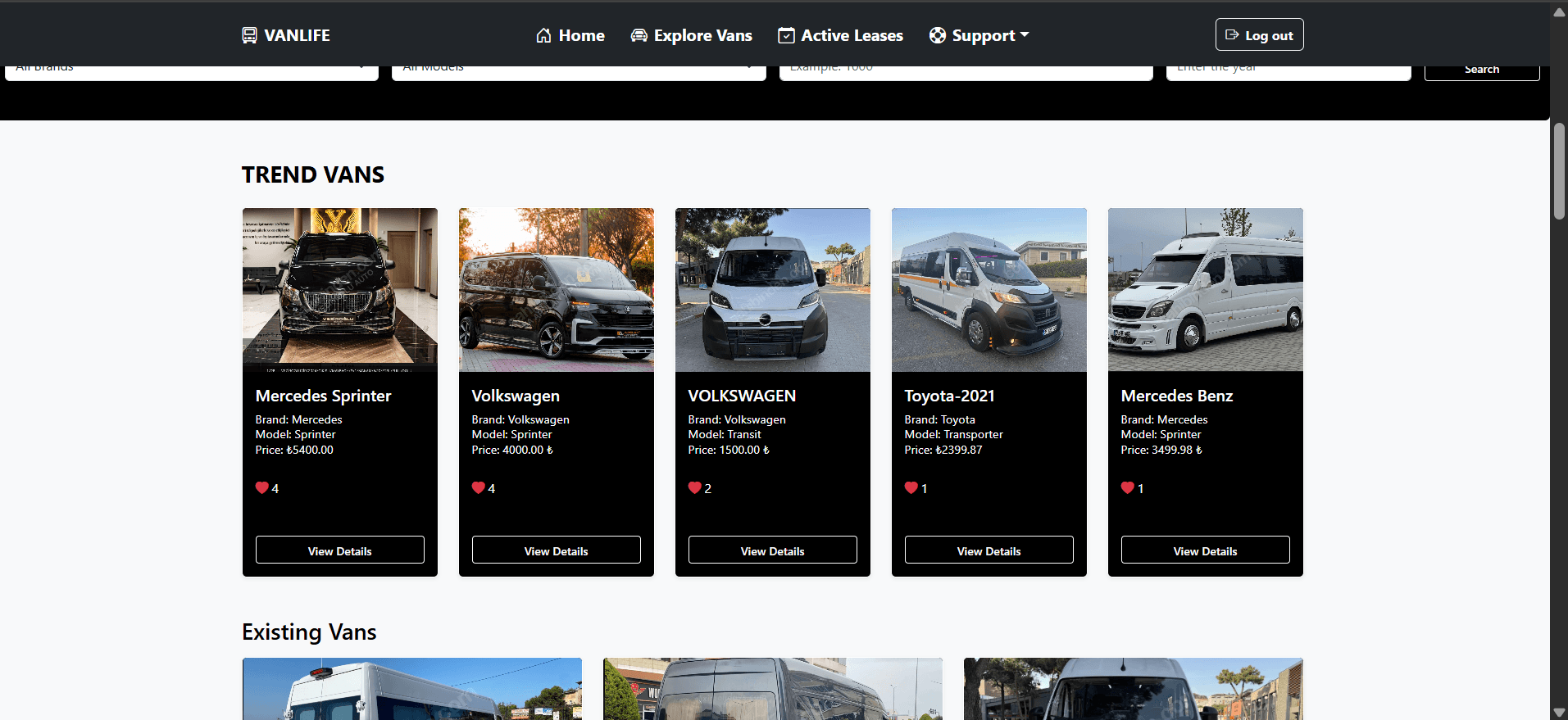Click the Mercedes Benz card title

pyautogui.click(x=1177, y=396)
